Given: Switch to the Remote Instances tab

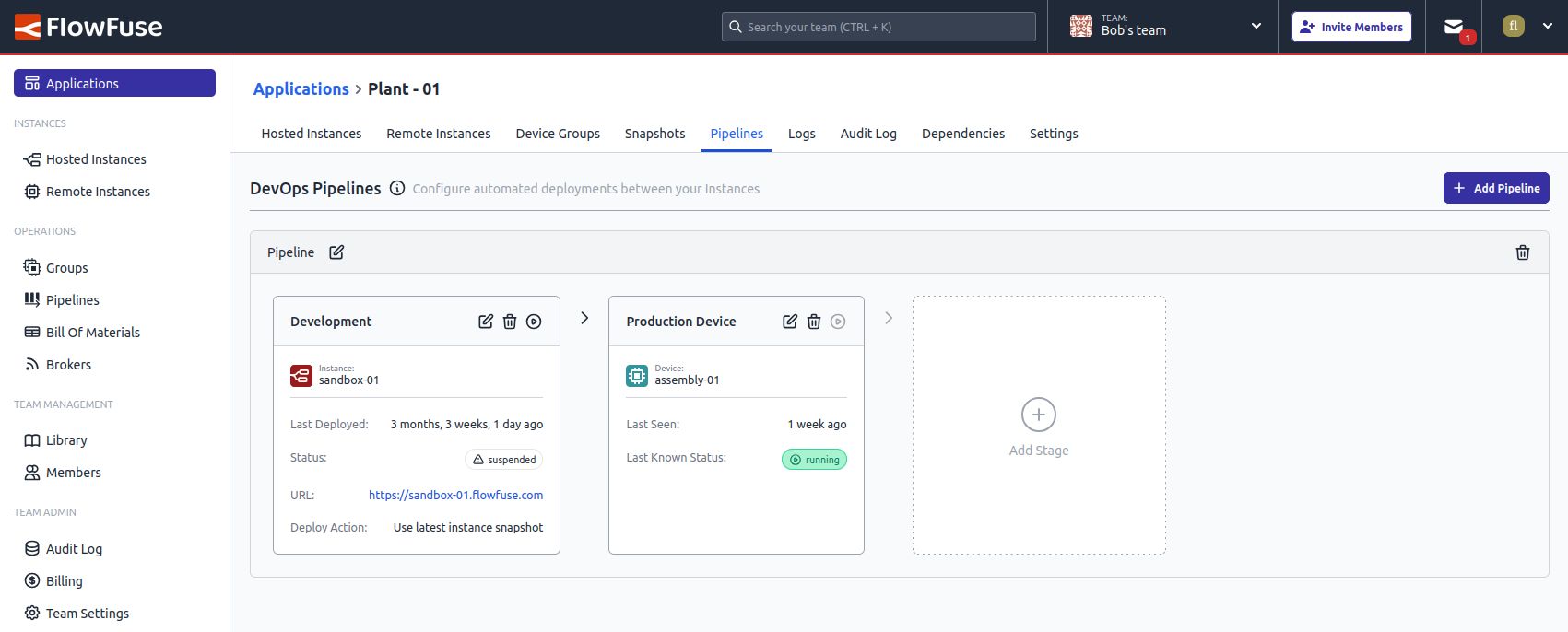Looking at the screenshot, I should 439,134.
